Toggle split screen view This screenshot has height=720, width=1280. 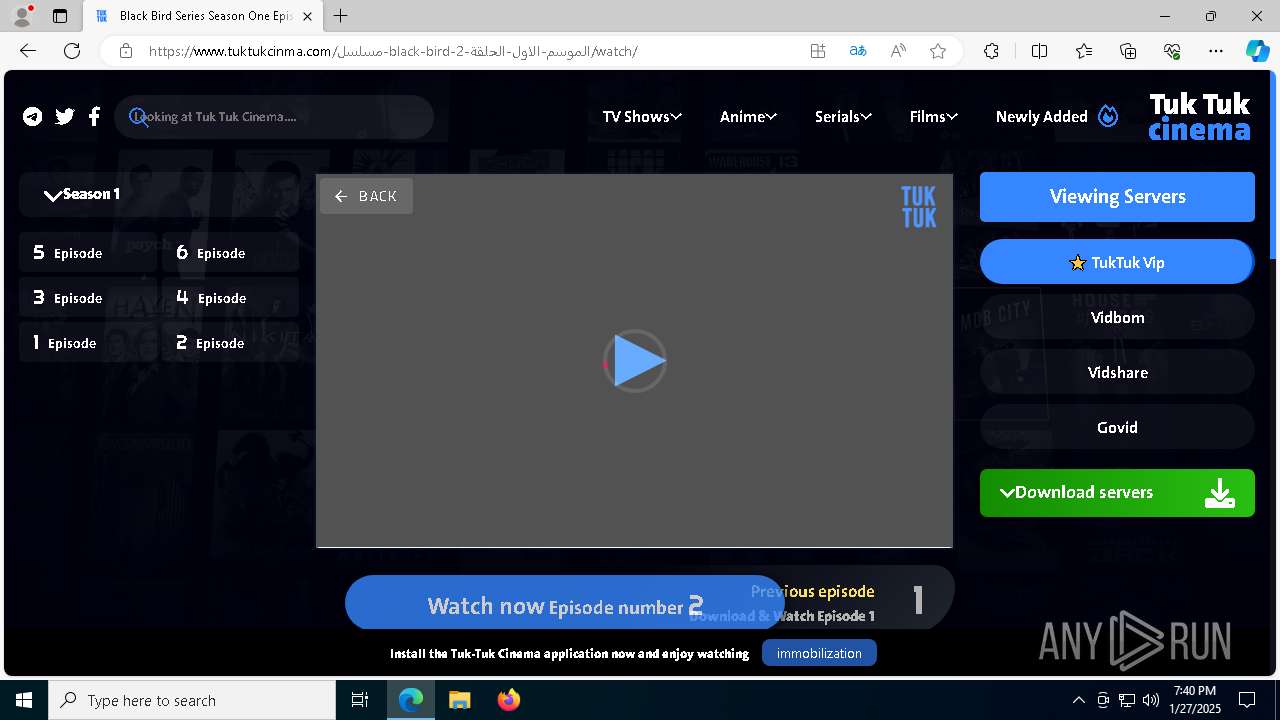[1039, 51]
